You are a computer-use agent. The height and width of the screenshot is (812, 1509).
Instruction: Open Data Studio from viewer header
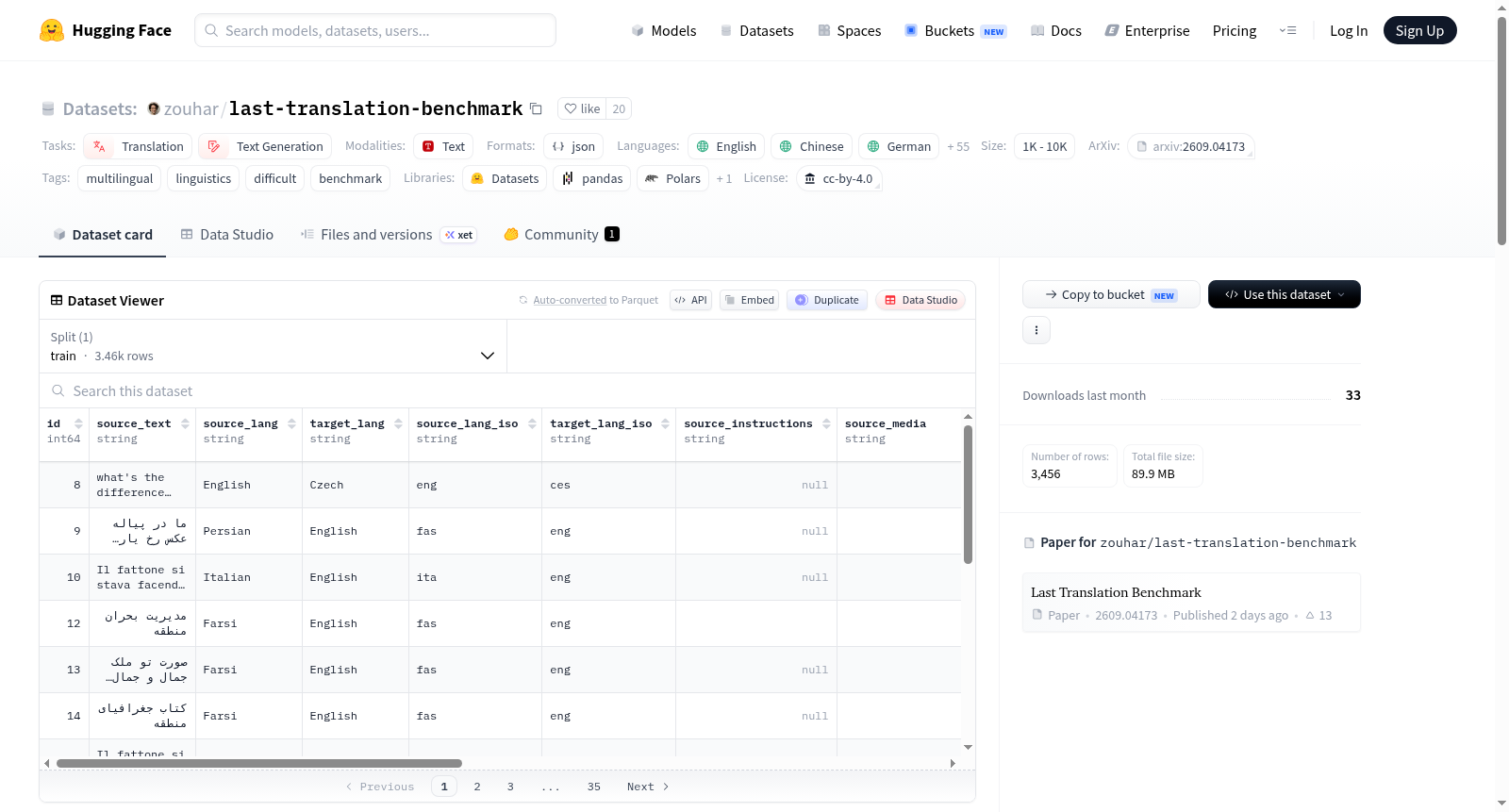click(920, 300)
